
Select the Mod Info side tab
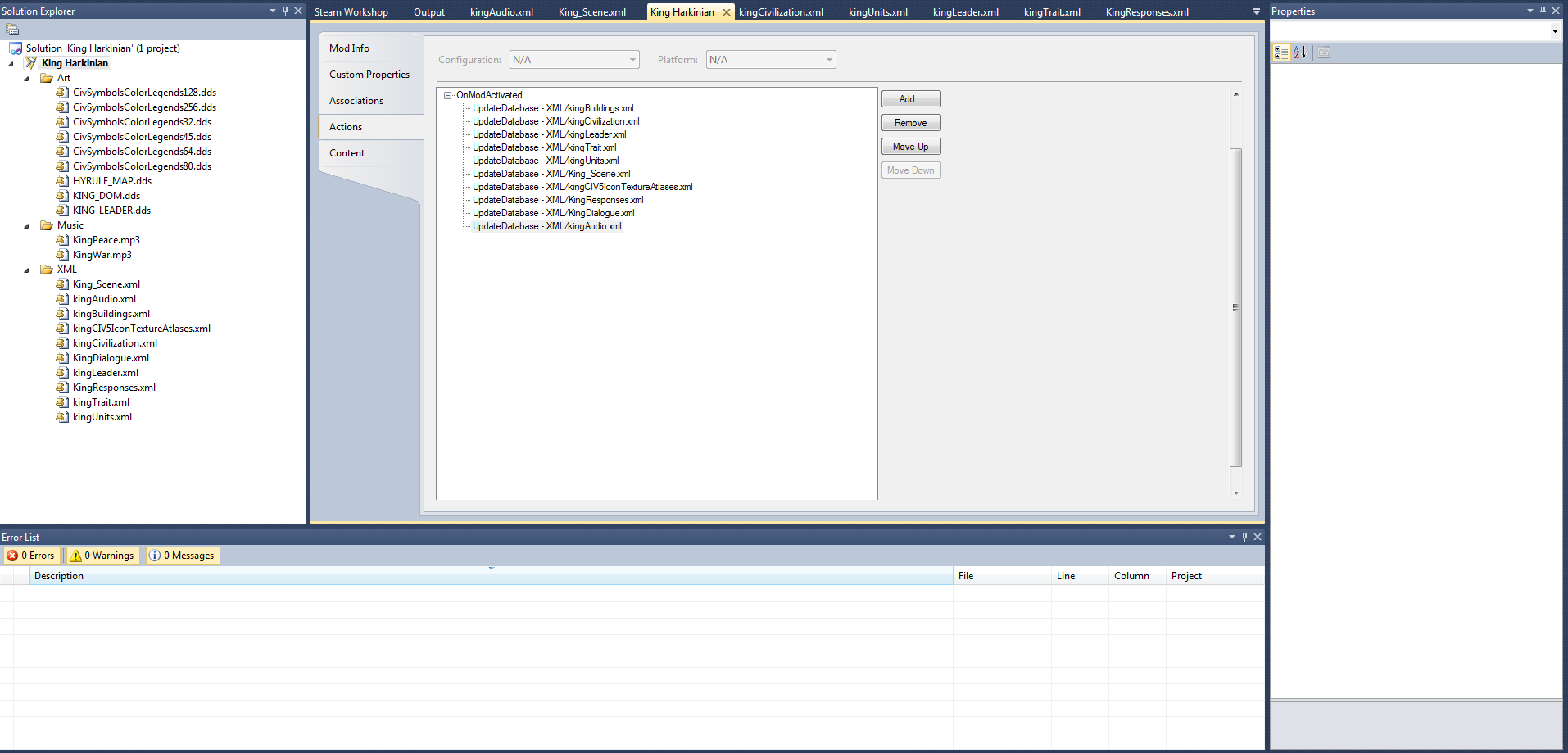coord(371,48)
